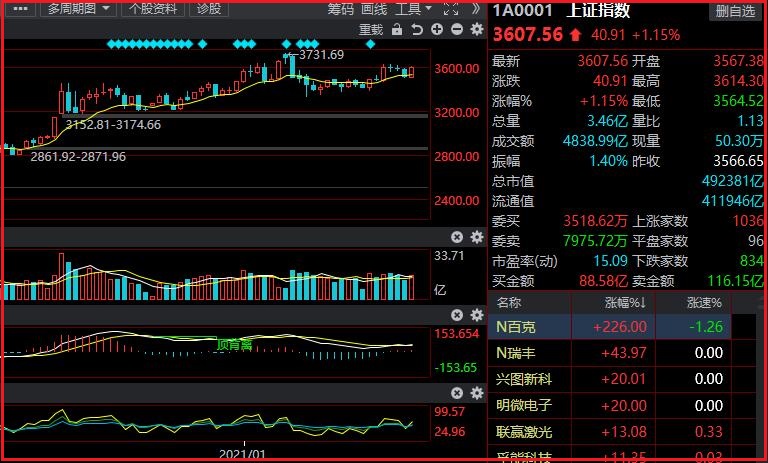This screenshot has height=463, width=768.
Task: Click the 委卖 value 7975.72万
Action: click(595, 241)
